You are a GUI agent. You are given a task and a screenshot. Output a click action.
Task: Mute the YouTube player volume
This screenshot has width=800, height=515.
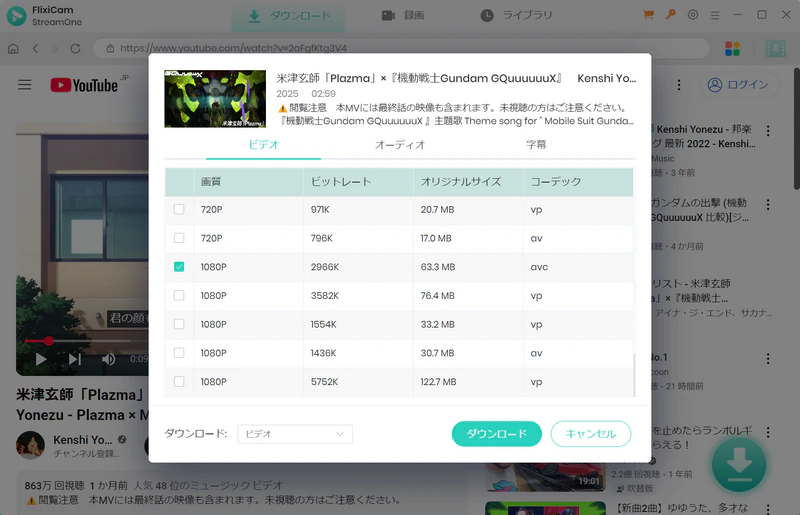tap(108, 359)
